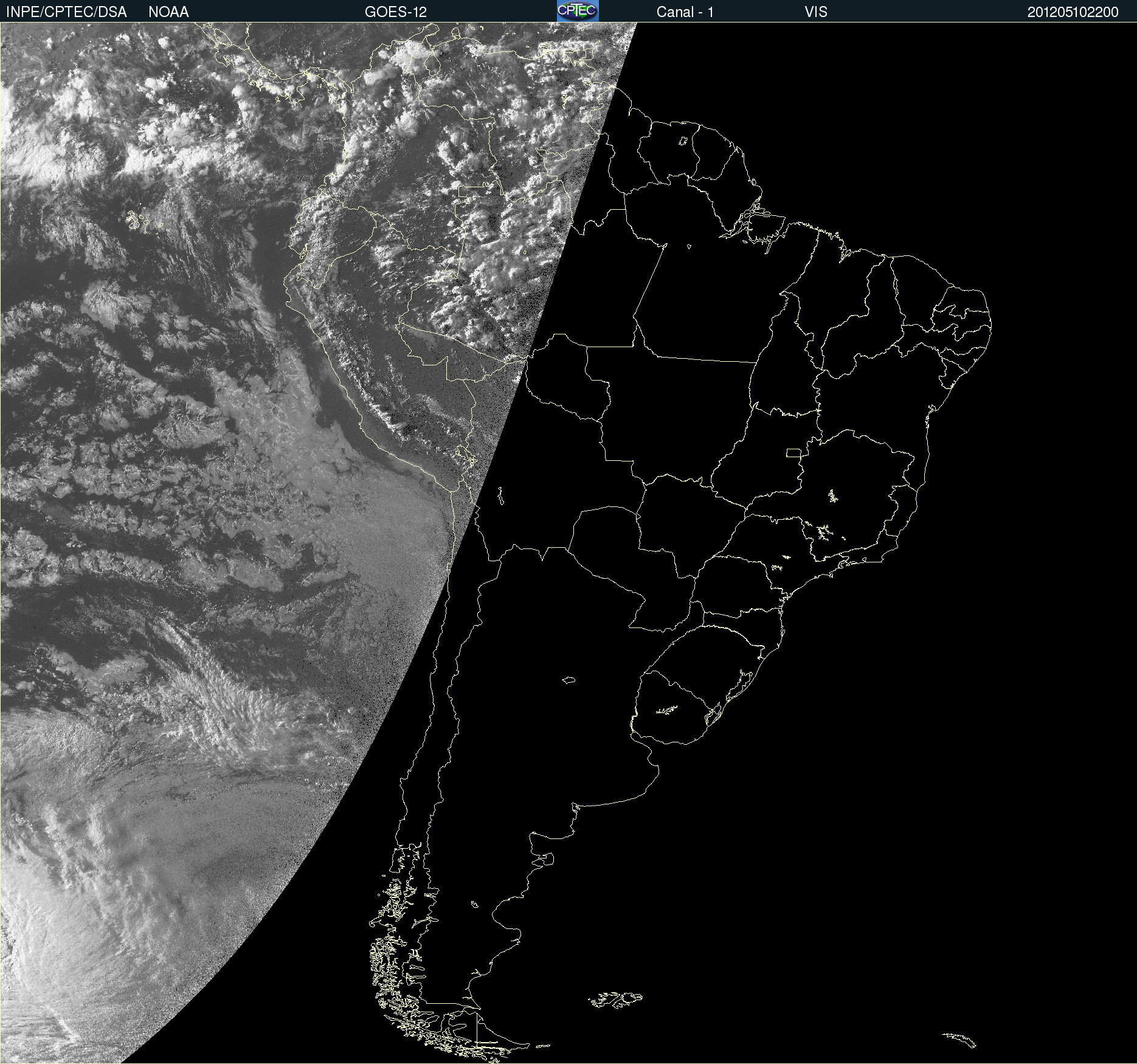
Task: Click the CPTEC logo in header
Action: point(578,11)
